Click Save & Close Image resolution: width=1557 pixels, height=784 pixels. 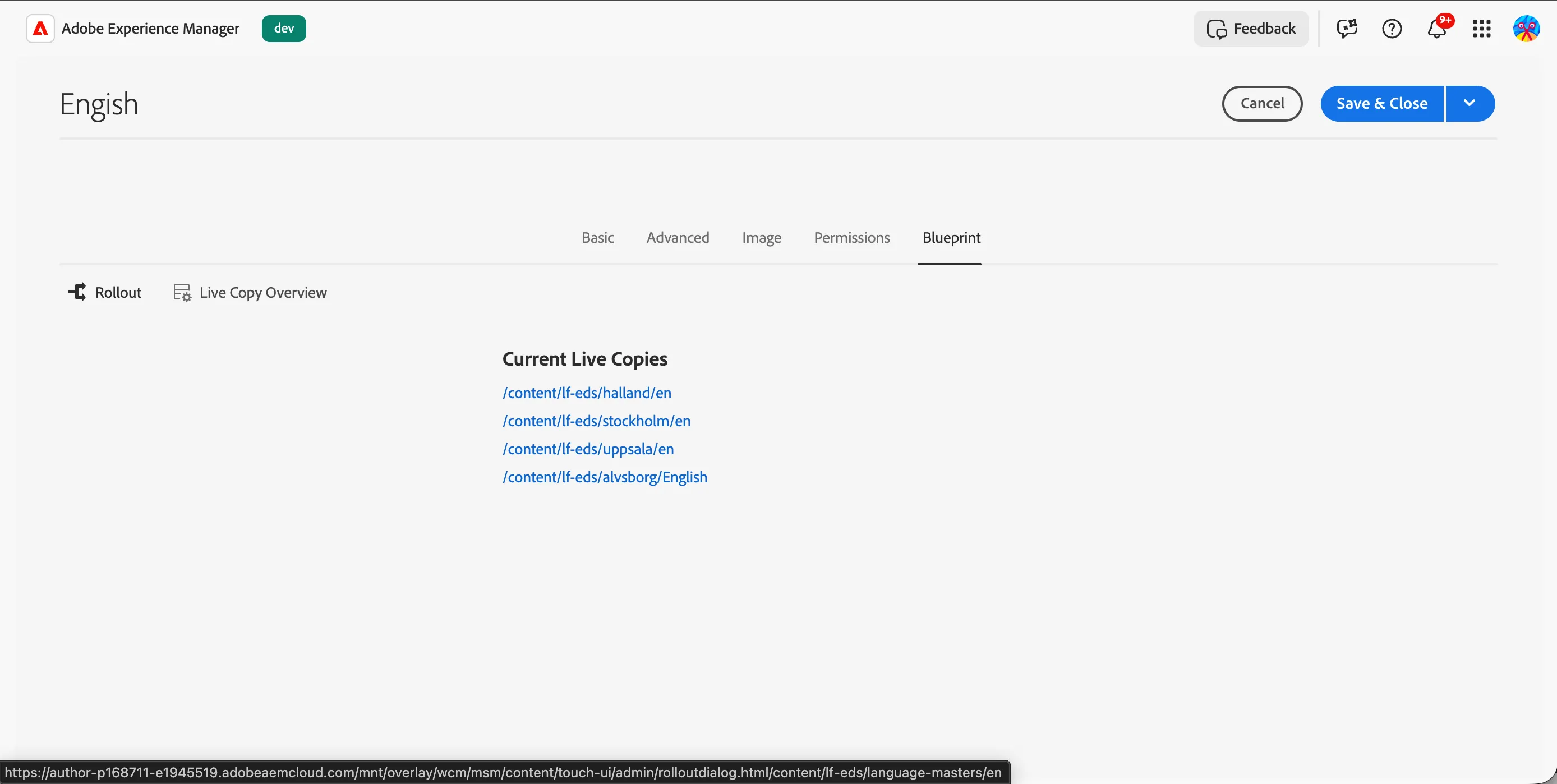1381,103
